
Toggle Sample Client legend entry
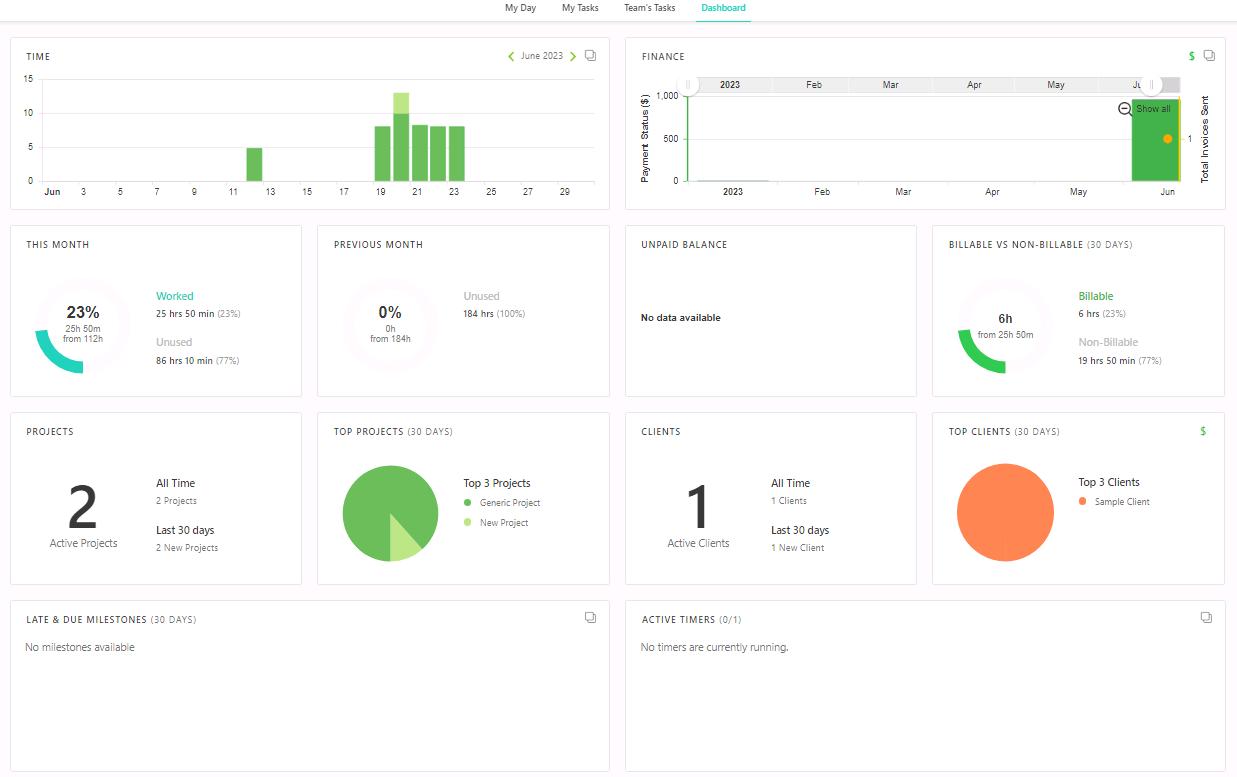pos(1121,502)
